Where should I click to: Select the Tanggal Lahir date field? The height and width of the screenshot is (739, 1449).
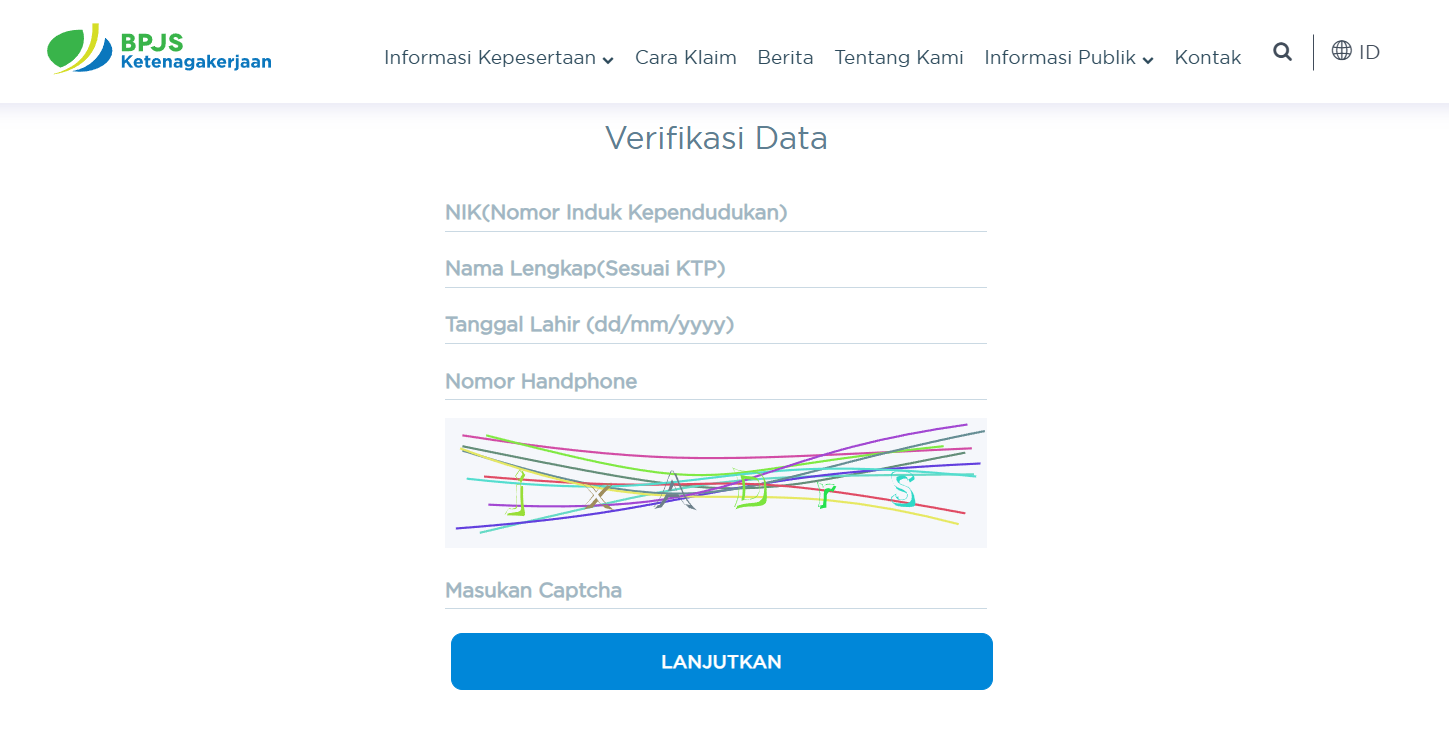point(715,325)
